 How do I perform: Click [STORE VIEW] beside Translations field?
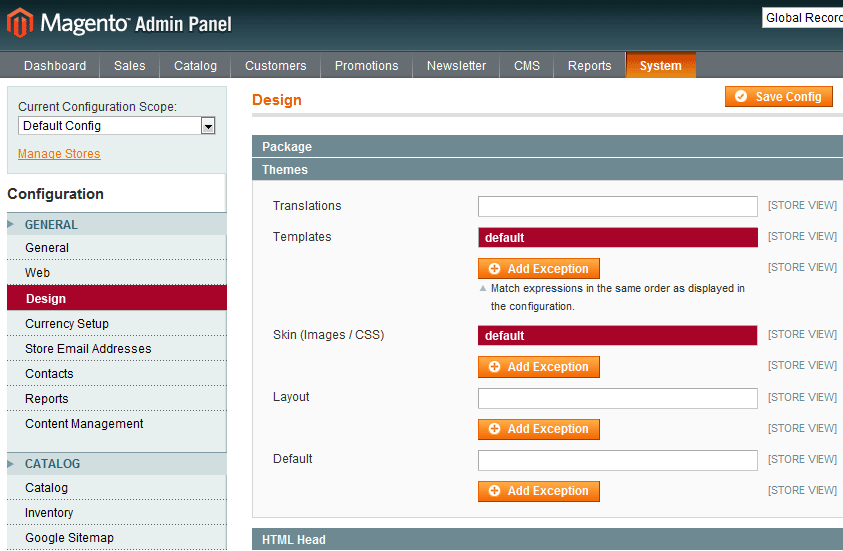(x=802, y=205)
